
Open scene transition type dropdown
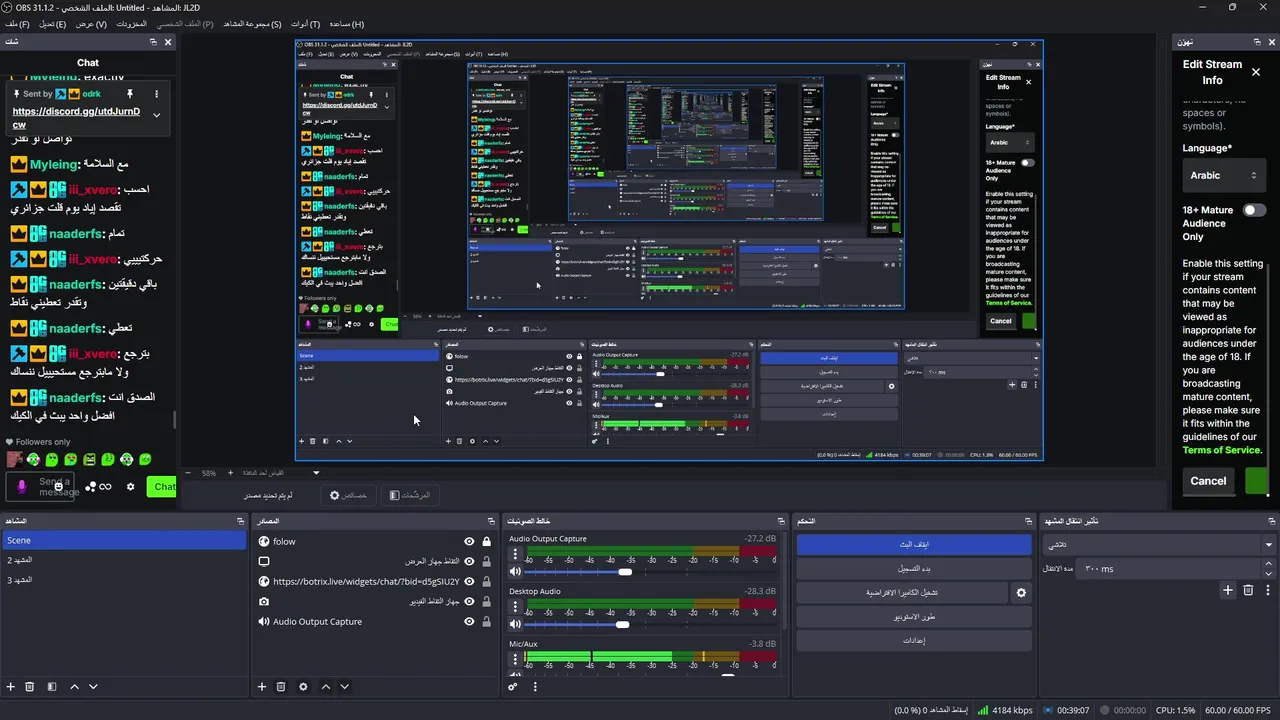[x=1157, y=545]
